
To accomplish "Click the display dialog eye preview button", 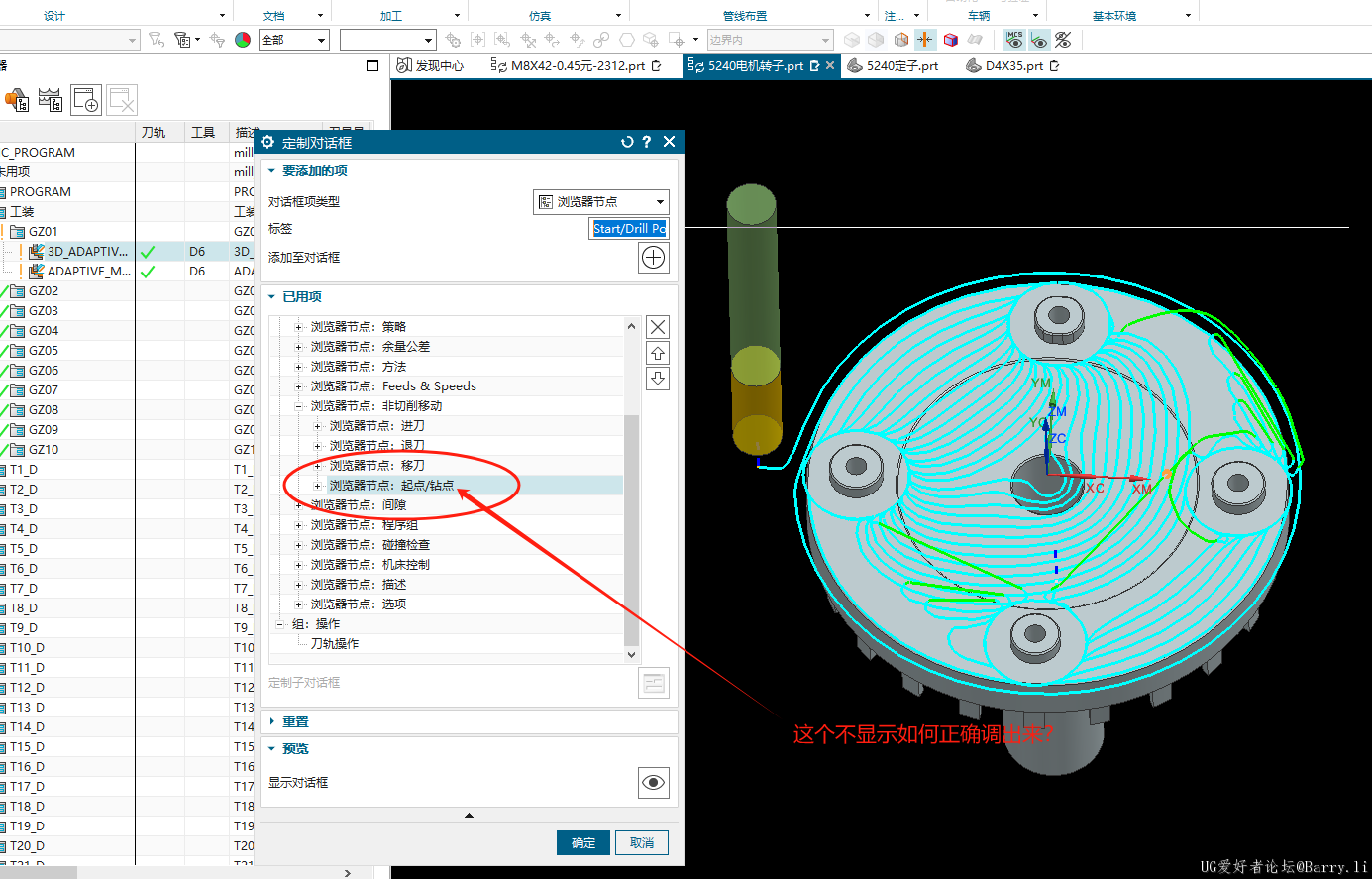I will click(654, 783).
